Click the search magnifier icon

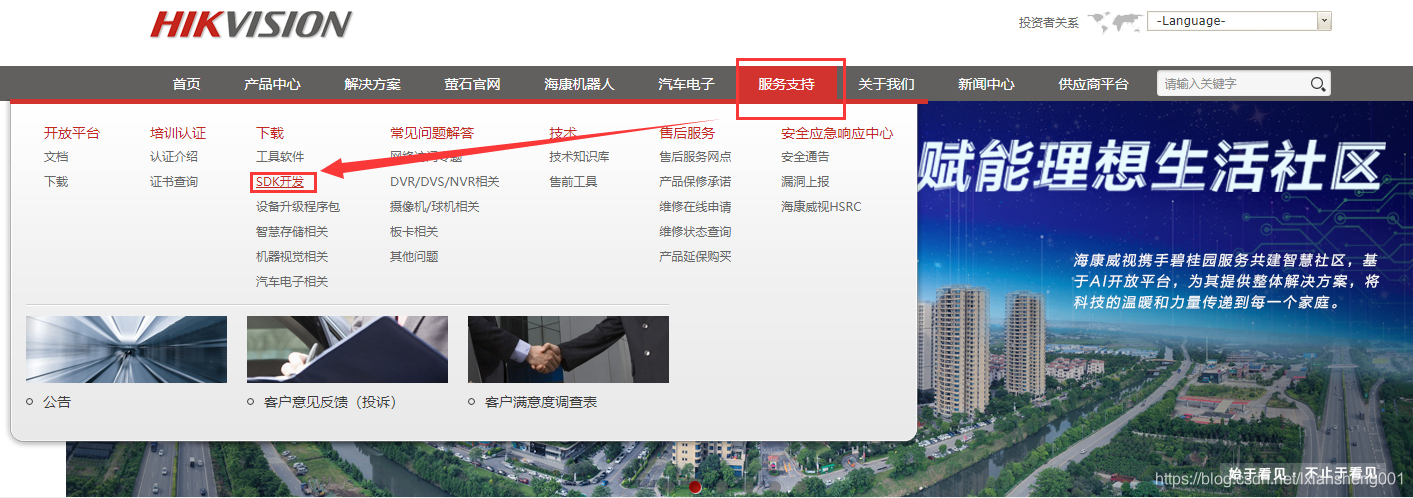click(1318, 84)
